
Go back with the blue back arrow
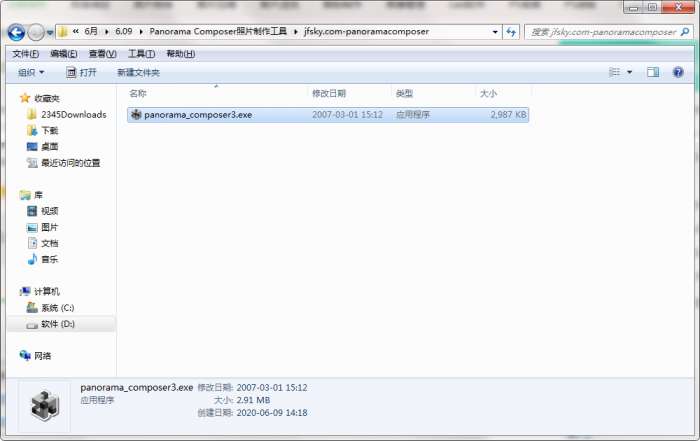[x=17, y=33]
